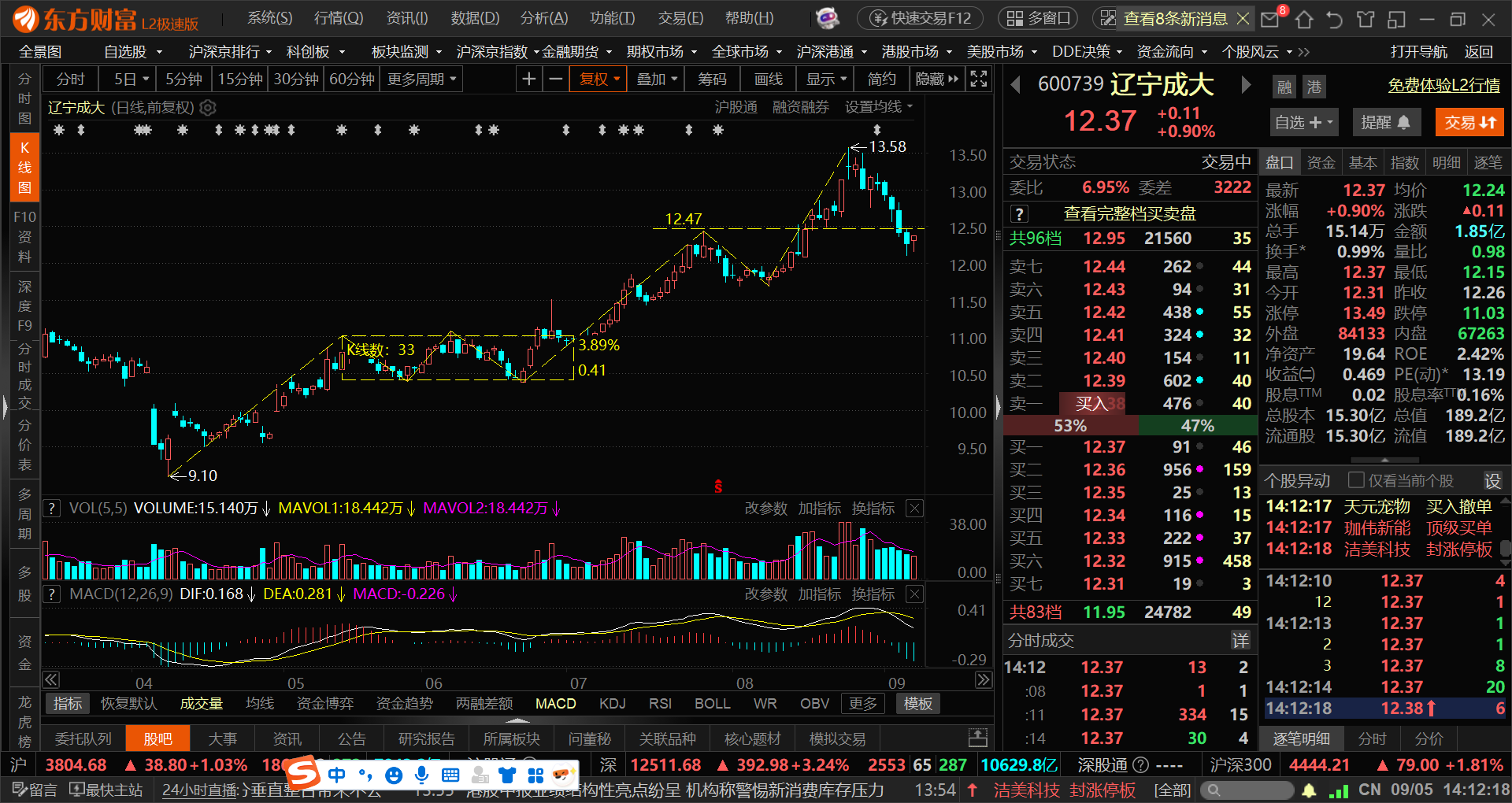Screen dimensions: 1512x803
Task: Toggle 简约 simple display mode
Action: click(x=882, y=79)
